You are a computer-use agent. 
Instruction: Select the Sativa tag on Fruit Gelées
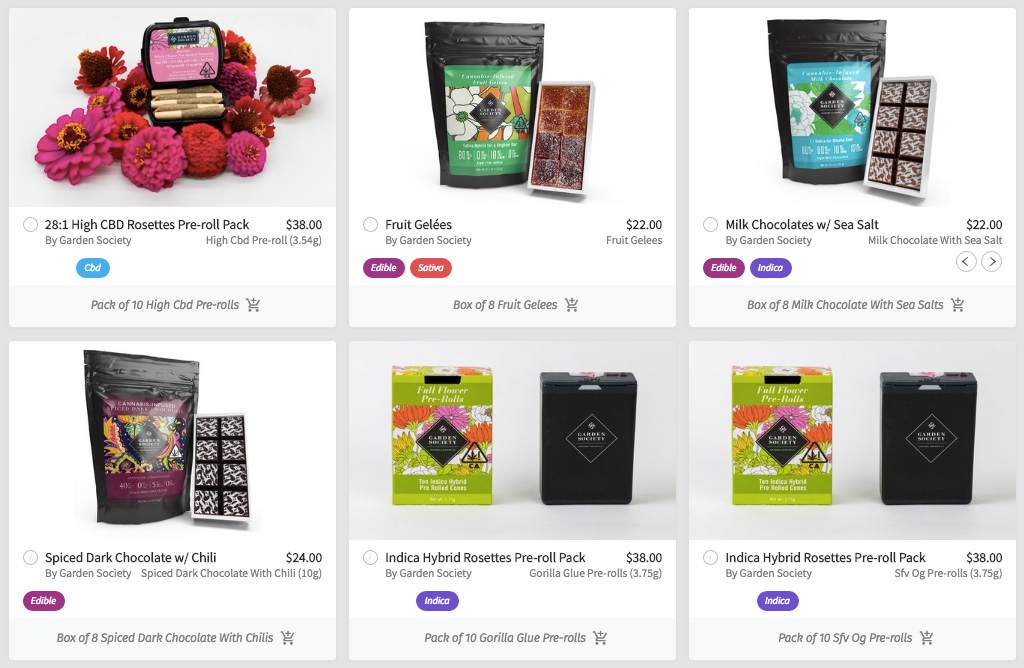click(x=430, y=268)
